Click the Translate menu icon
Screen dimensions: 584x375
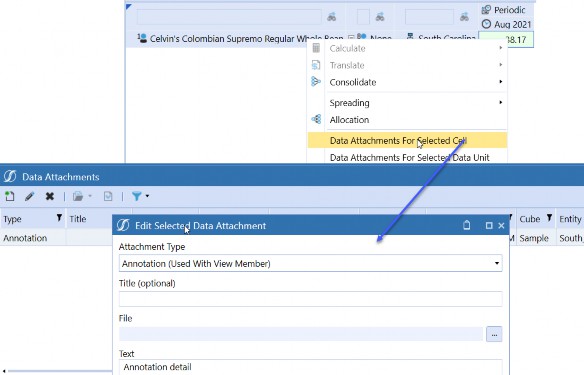(316, 65)
